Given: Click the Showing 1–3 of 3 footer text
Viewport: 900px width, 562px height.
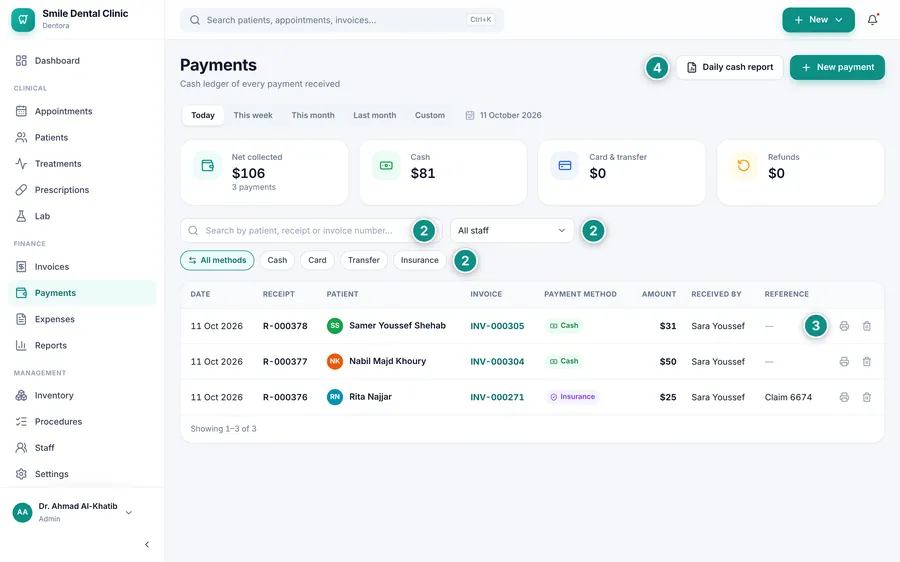Looking at the screenshot, I should coord(223,429).
